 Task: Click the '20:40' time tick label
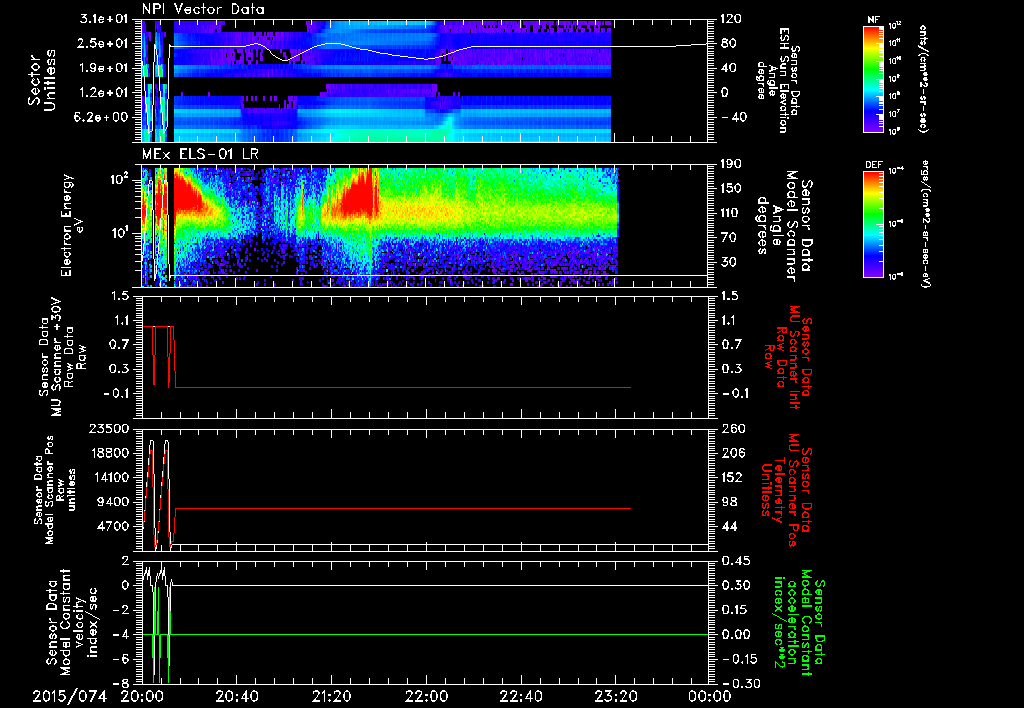point(236,696)
